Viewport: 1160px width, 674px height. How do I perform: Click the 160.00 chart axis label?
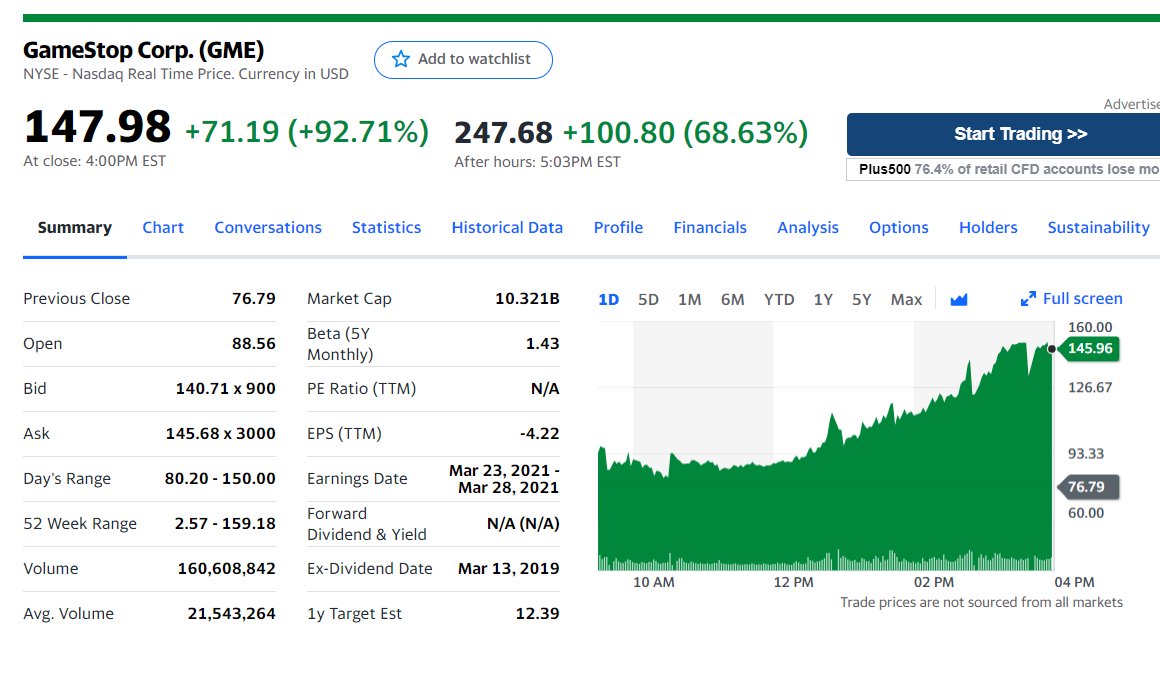tap(1090, 328)
